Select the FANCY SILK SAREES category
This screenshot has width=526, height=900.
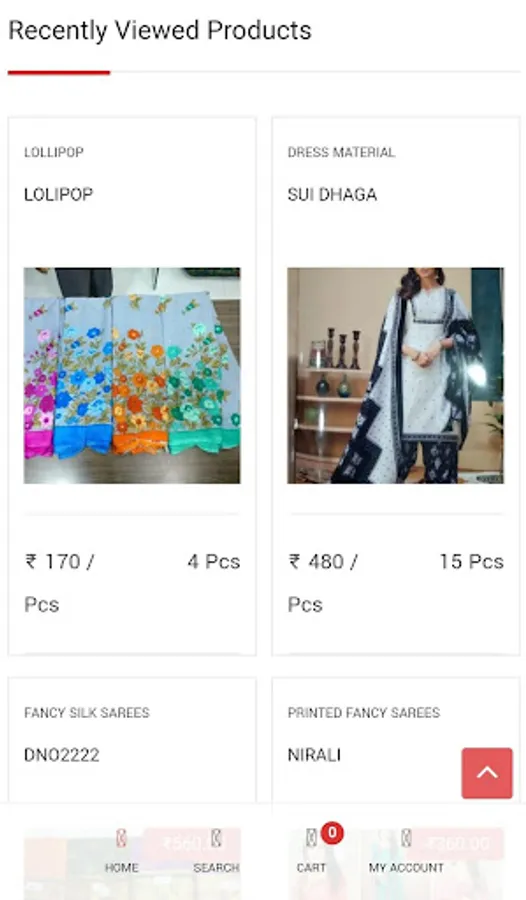(x=87, y=713)
